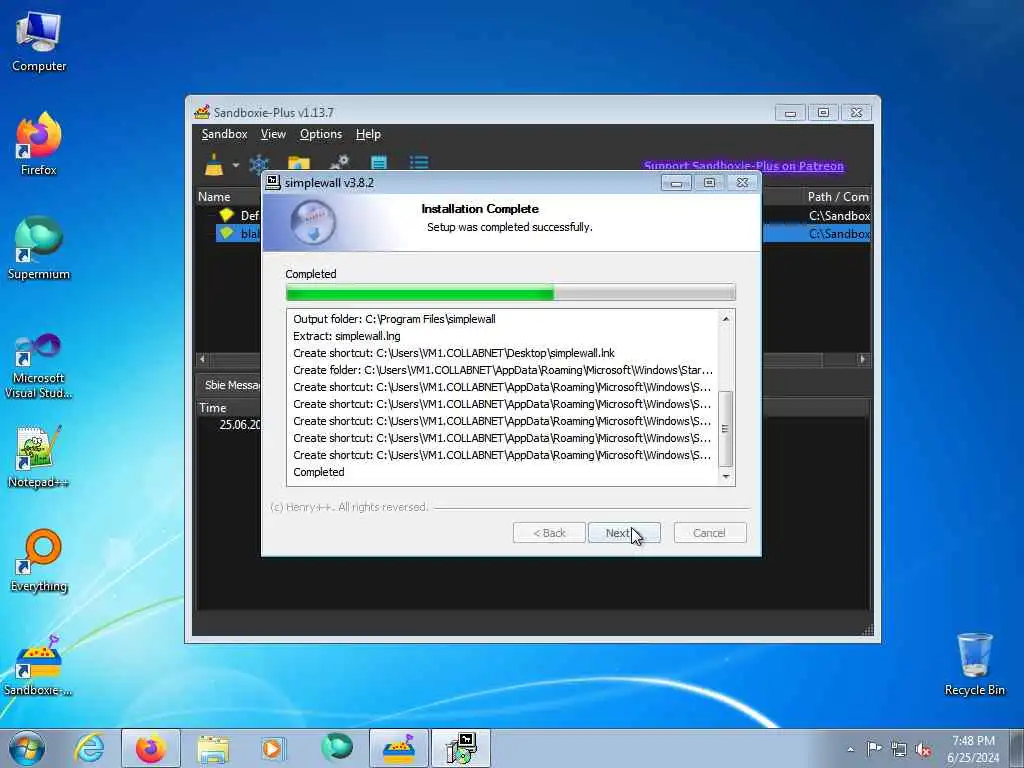Viewport: 1024px width, 768px height.
Task: Switch to Sandboxie-Plus taskbar button
Action: (x=399, y=748)
